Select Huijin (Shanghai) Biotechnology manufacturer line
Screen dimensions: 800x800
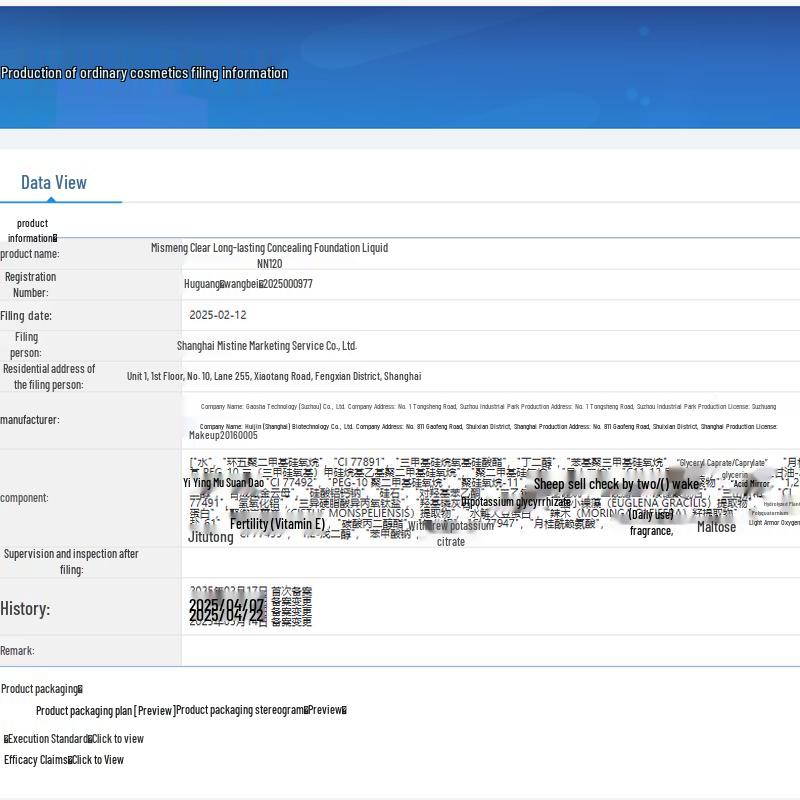(488, 427)
